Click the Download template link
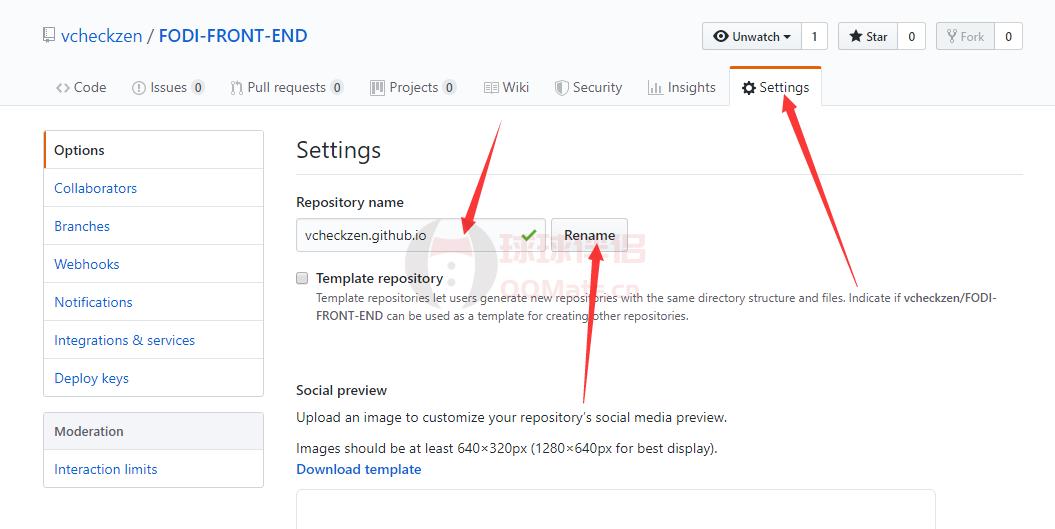The image size is (1055, 529). (x=359, y=469)
